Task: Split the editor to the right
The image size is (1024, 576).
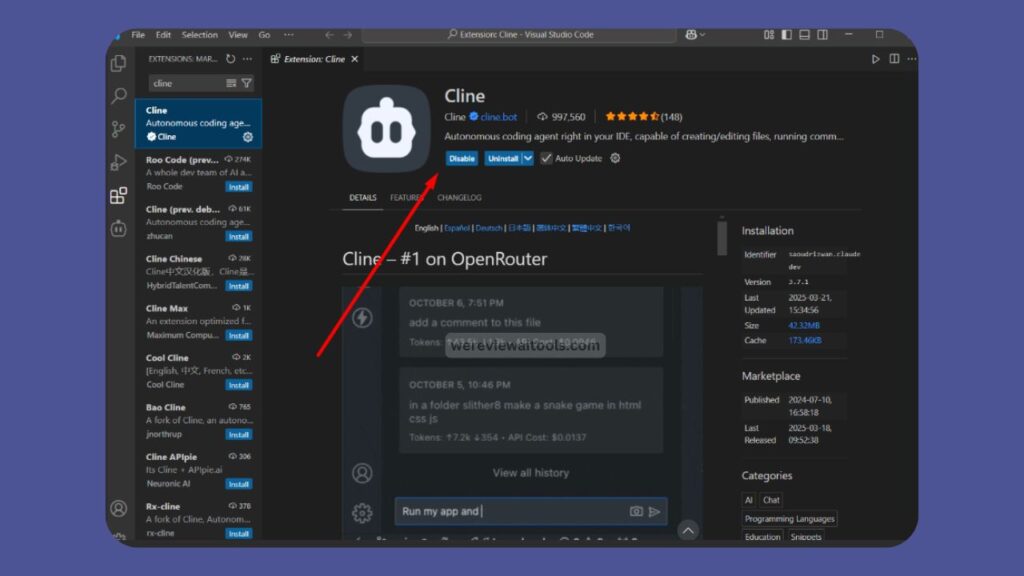Action: 894,59
